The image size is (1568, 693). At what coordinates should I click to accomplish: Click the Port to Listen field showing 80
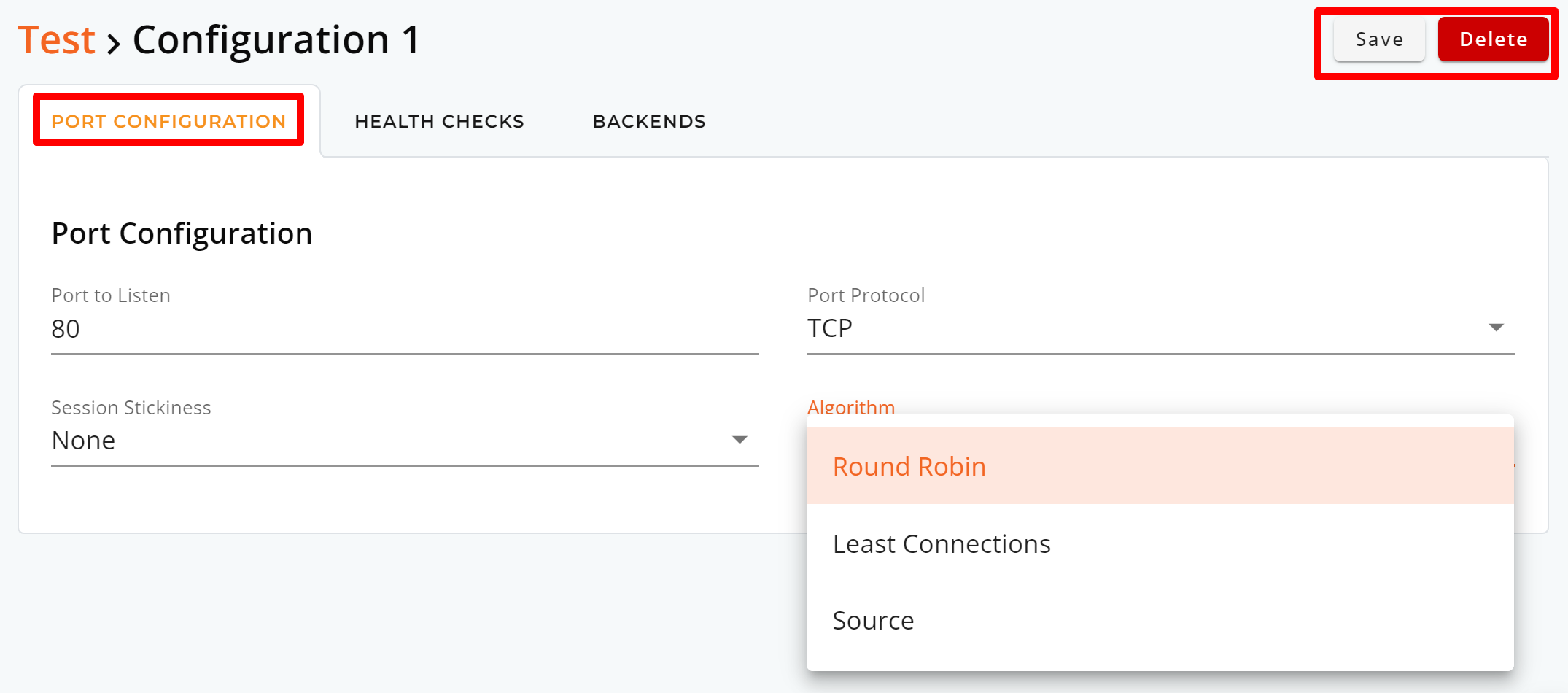(405, 329)
